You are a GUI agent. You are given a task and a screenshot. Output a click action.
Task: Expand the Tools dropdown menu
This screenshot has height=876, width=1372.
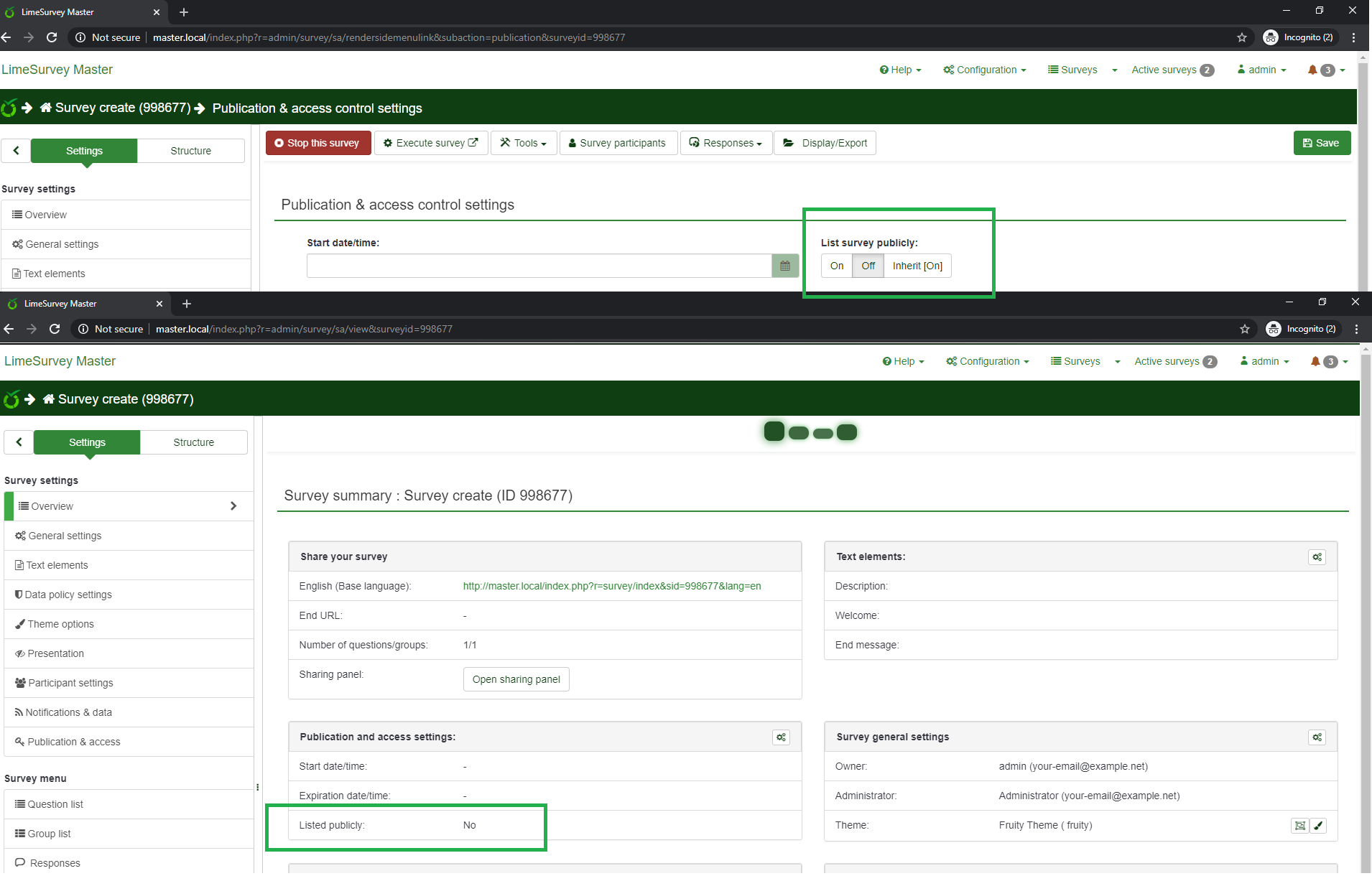(x=523, y=143)
